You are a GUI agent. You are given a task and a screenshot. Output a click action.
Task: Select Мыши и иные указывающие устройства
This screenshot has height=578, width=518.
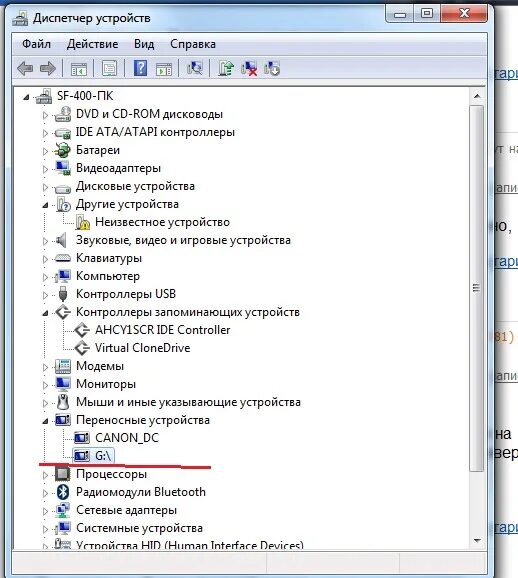click(x=188, y=402)
